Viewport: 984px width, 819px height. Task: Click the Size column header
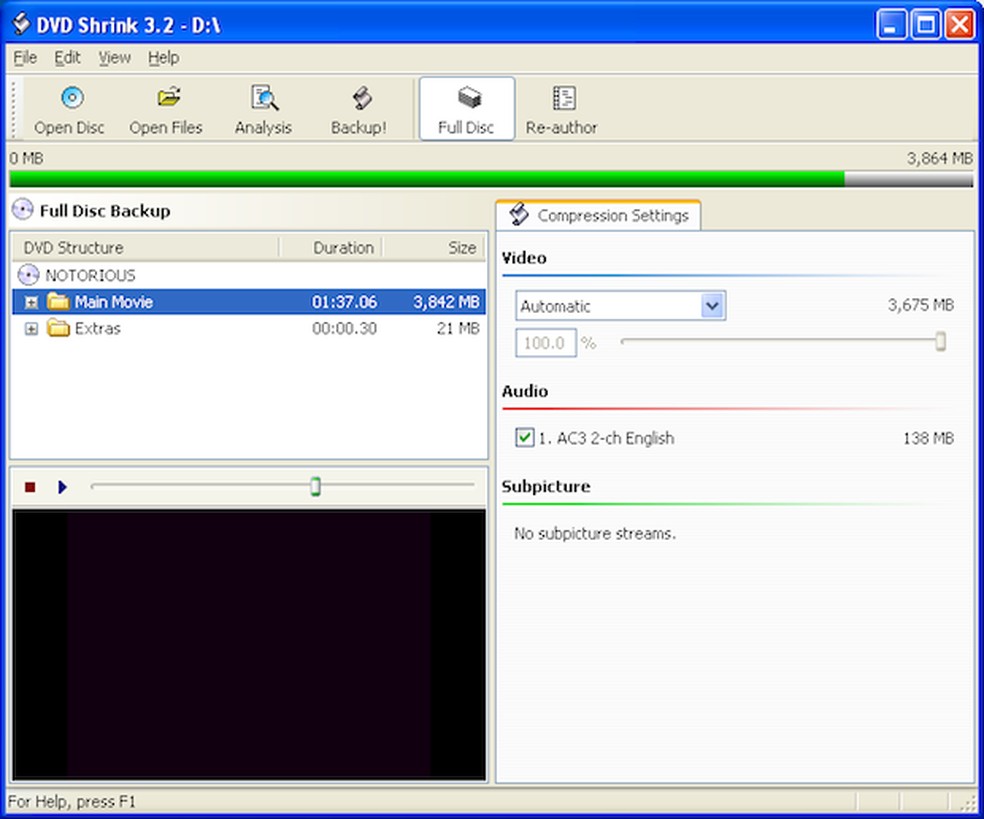[x=461, y=248]
